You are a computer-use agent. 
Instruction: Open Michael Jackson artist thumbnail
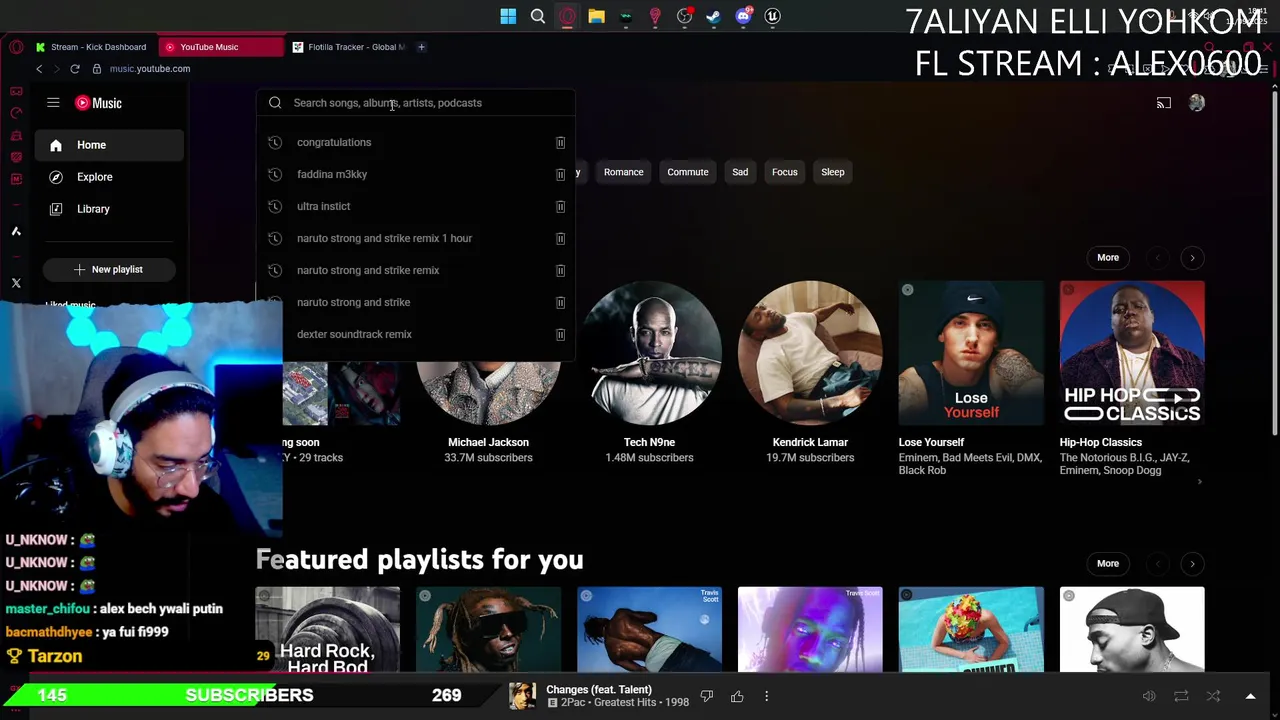488,393
